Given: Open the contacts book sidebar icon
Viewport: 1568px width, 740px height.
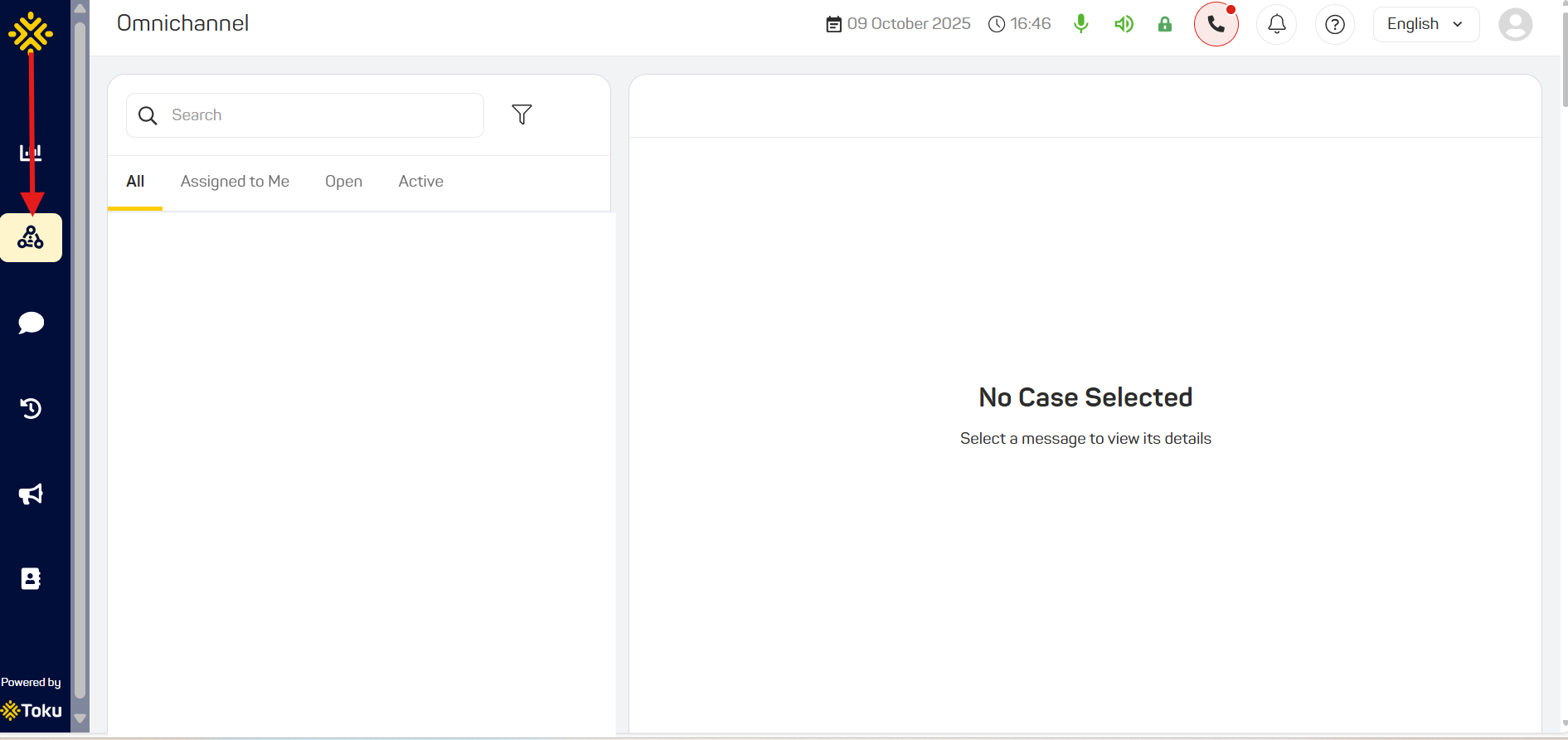Looking at the screenshot, I should 31,579.
